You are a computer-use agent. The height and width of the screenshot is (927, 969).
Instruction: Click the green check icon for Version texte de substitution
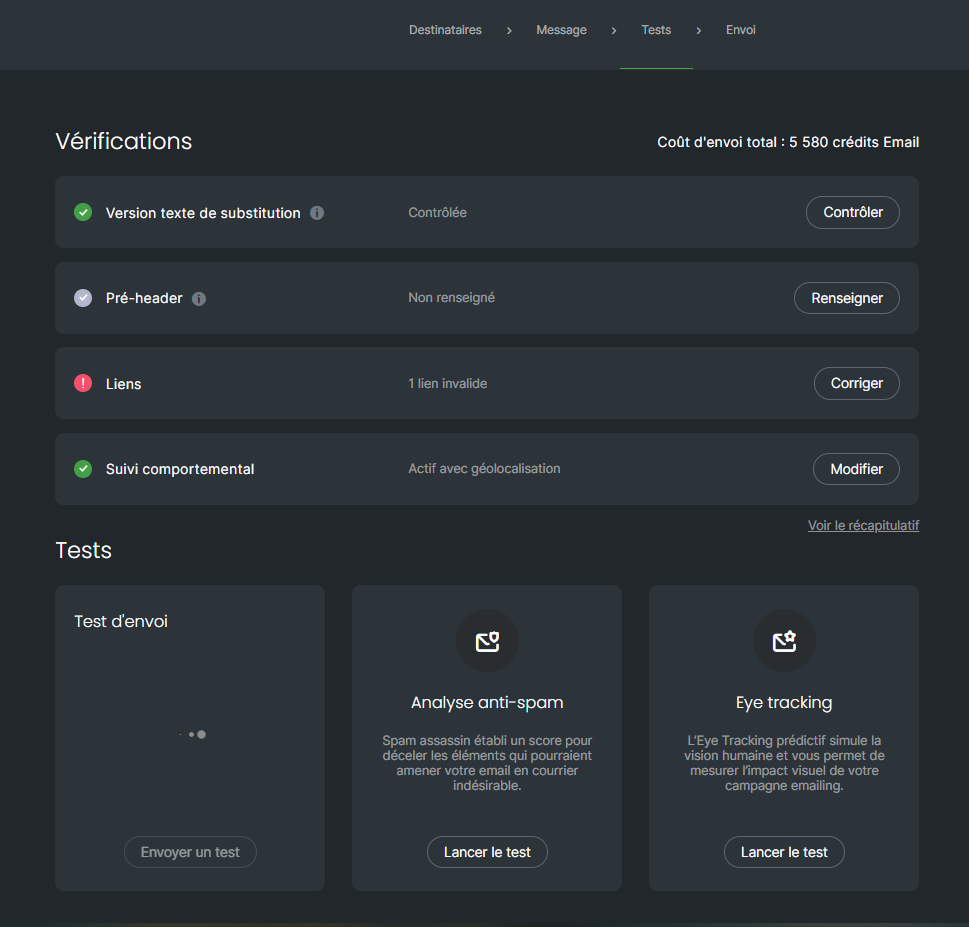pos(83,213)
